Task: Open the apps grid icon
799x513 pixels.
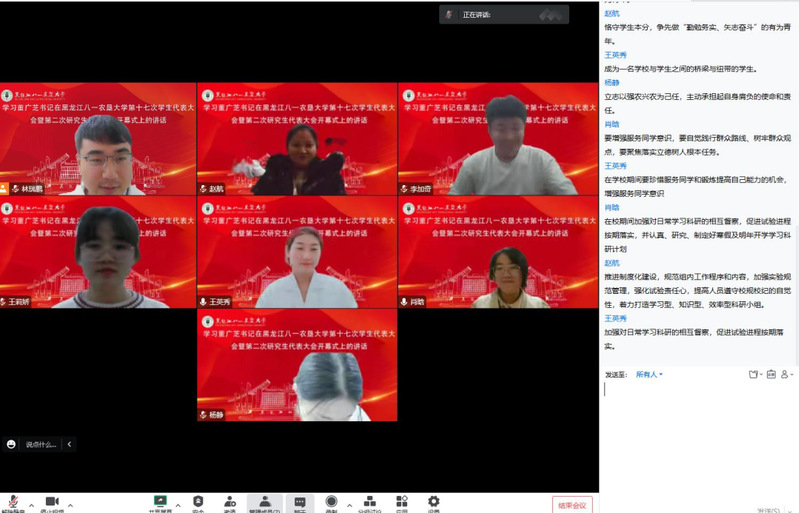Action: [401, 502]
